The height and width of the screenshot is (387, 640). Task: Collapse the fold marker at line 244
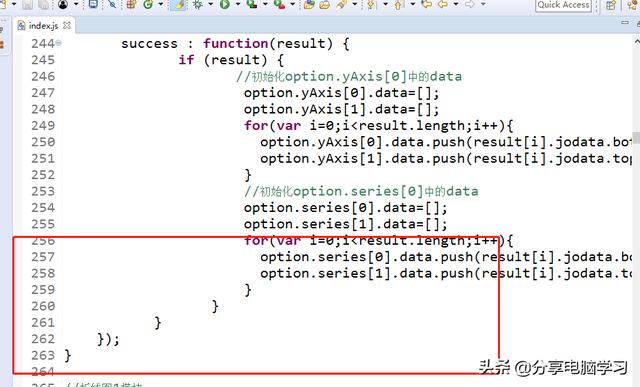click(59, 42)
